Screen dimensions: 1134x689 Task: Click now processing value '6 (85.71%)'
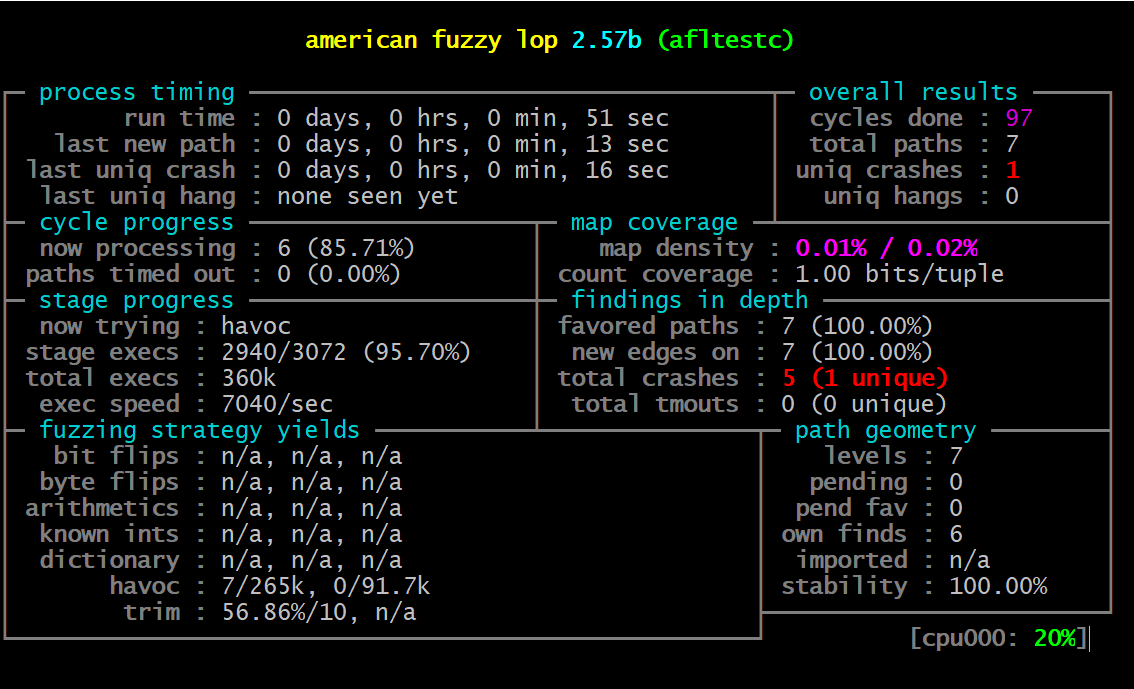(346, 249)
